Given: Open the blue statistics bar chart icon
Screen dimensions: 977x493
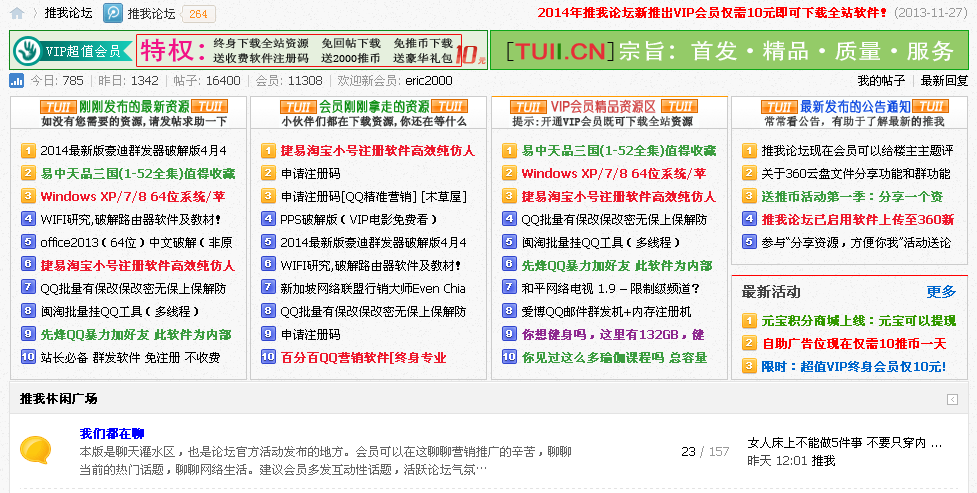Looking at the screenshot, I should point(17,80).
